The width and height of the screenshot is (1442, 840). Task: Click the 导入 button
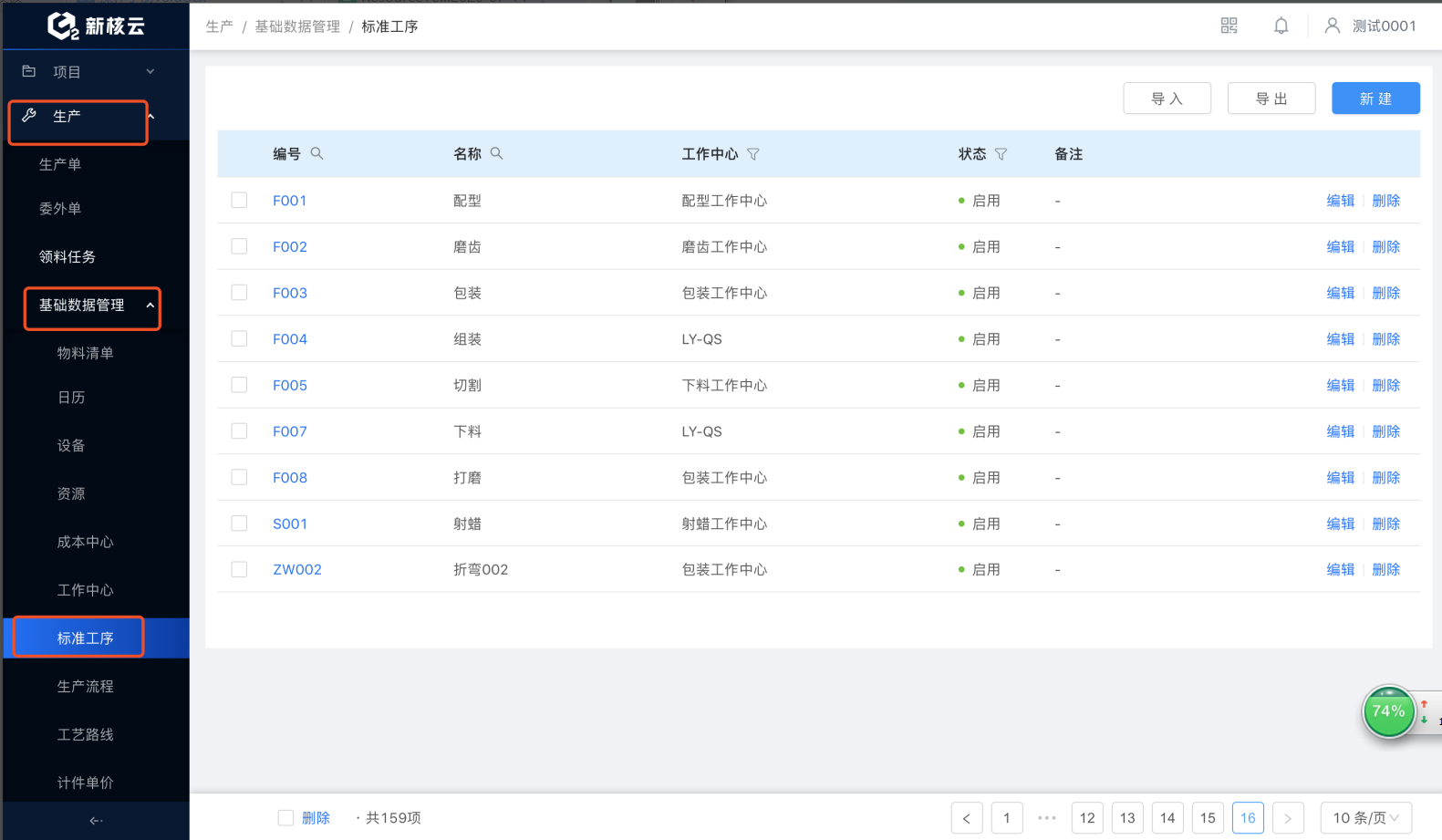tap(1167, 99)
